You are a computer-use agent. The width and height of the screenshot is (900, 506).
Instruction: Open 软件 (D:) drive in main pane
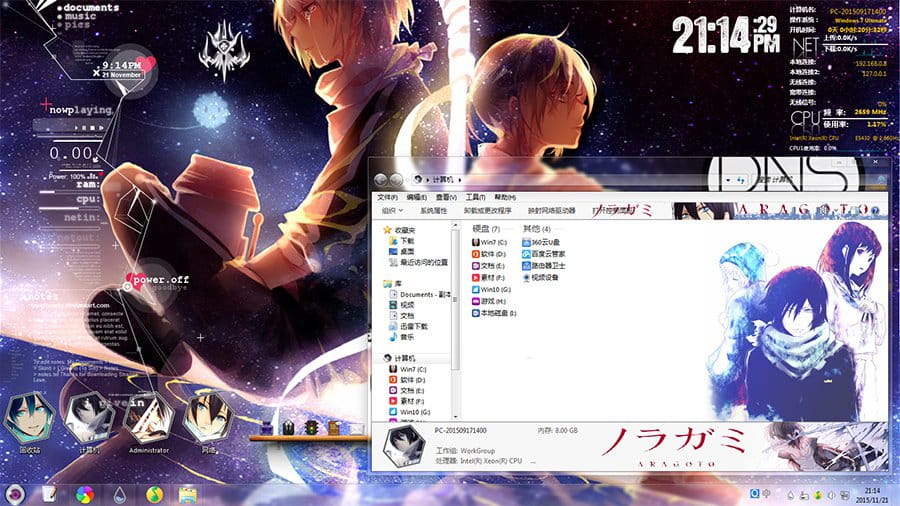489,254
